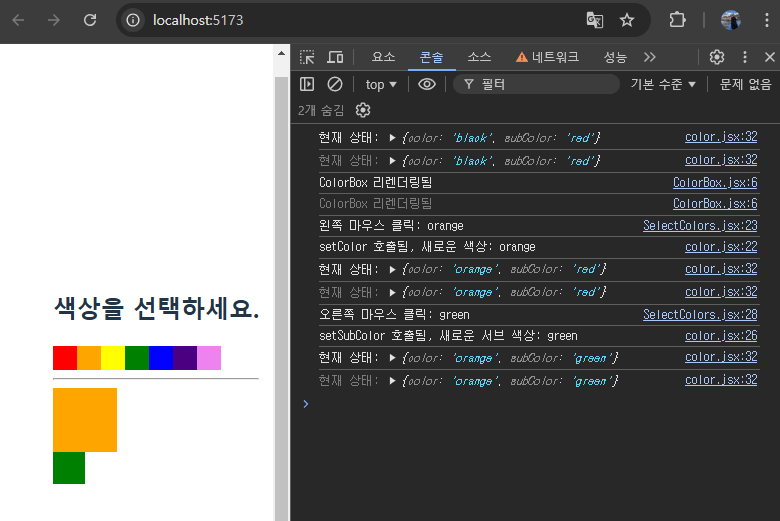Expand the first orange/red state object
This screenshot has width=780, height=521.
coord(392,270)
